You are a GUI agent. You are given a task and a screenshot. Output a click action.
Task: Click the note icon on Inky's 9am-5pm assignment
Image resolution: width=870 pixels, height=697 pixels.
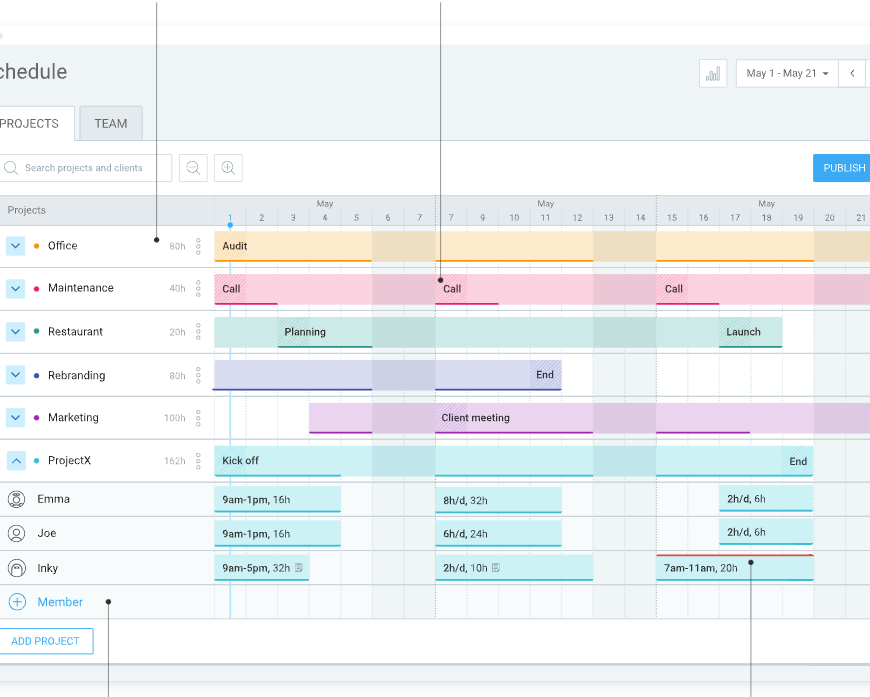click(x=299, y=568)
